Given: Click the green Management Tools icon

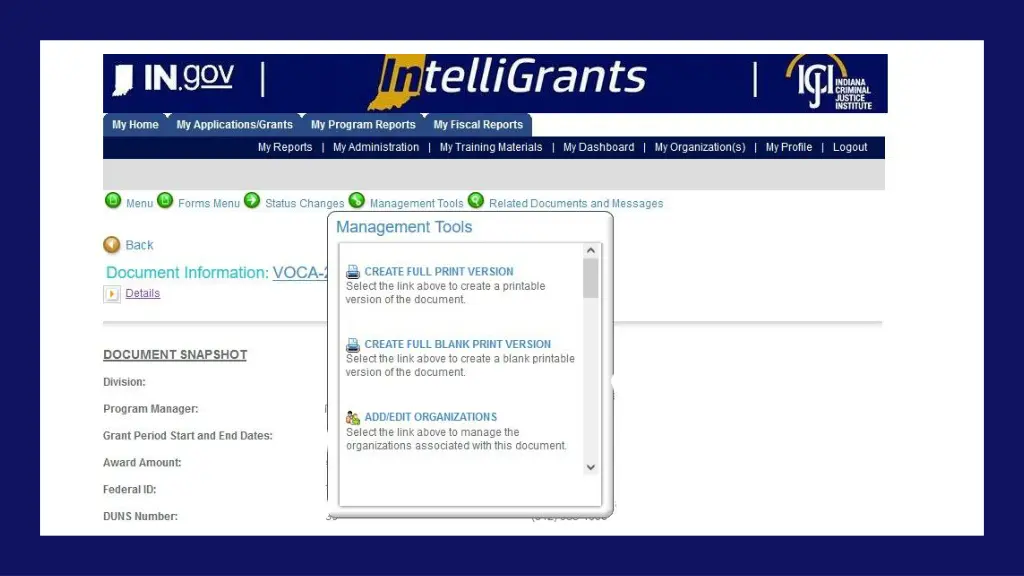Looking at the screenshot, I should (357, 200).
